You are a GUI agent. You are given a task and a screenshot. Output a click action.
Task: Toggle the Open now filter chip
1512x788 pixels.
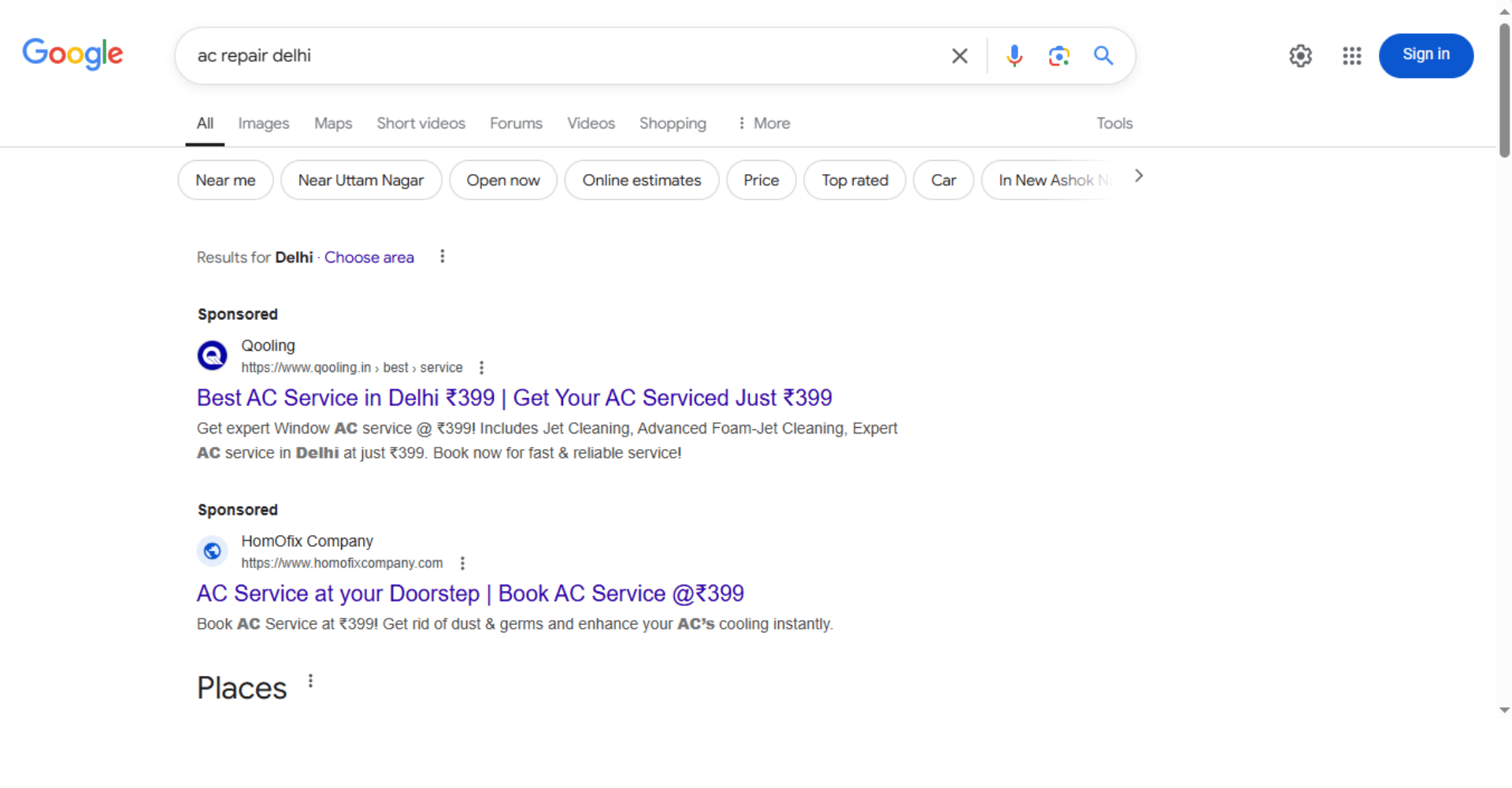(x=502, y=180)
